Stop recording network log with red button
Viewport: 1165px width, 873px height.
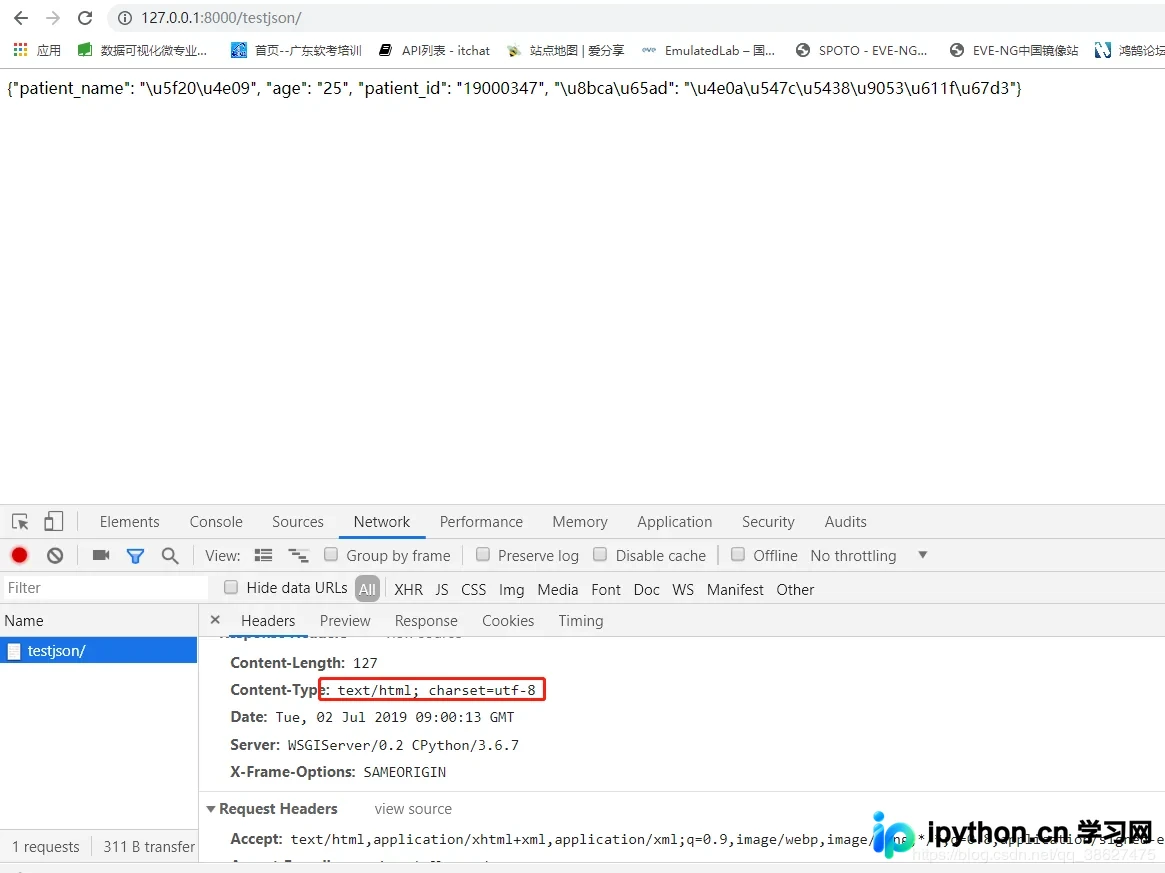coord(20,555)
